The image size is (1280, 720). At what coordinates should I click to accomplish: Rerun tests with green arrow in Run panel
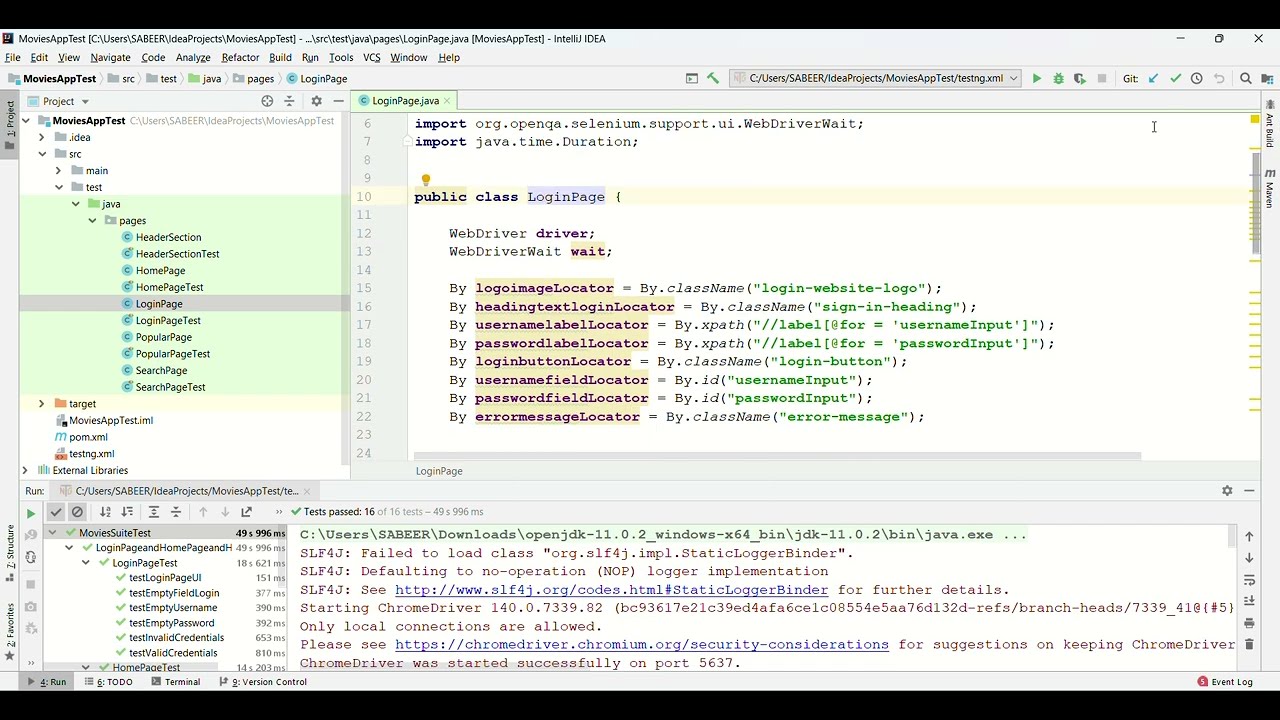coord(30,512)
